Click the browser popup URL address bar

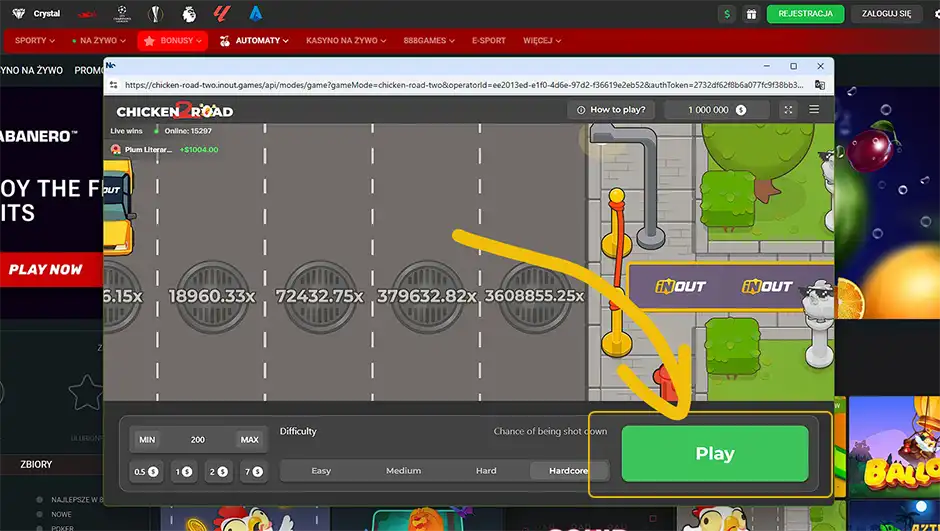tap(465, 85)
